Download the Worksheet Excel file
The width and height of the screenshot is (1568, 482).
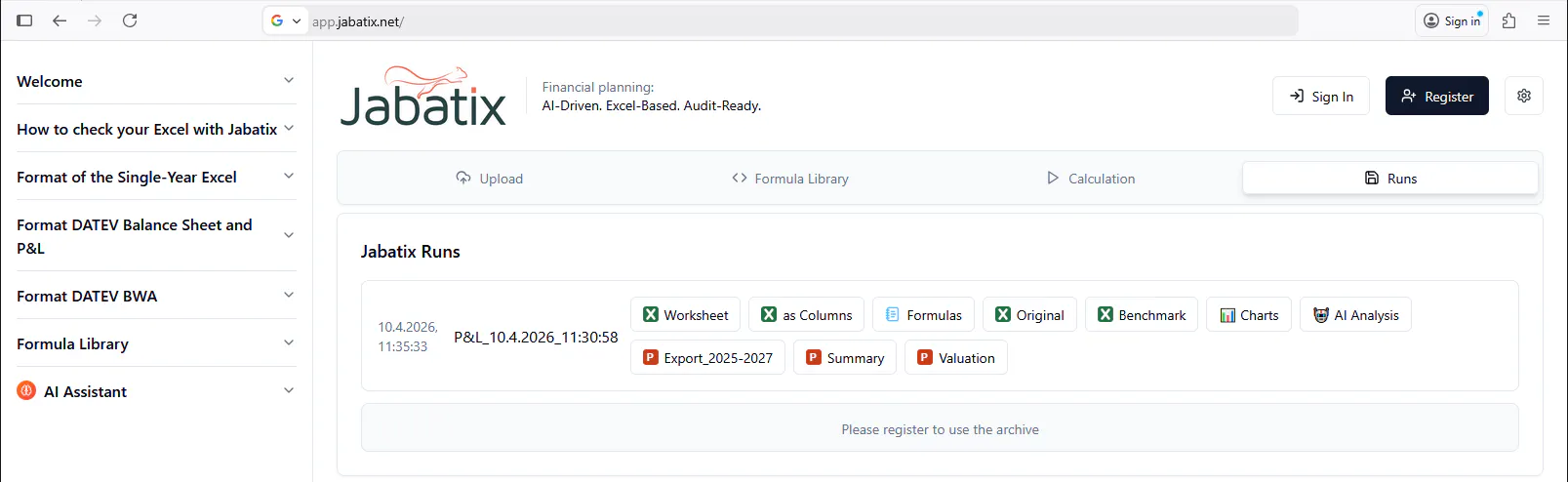click(685, 314)
